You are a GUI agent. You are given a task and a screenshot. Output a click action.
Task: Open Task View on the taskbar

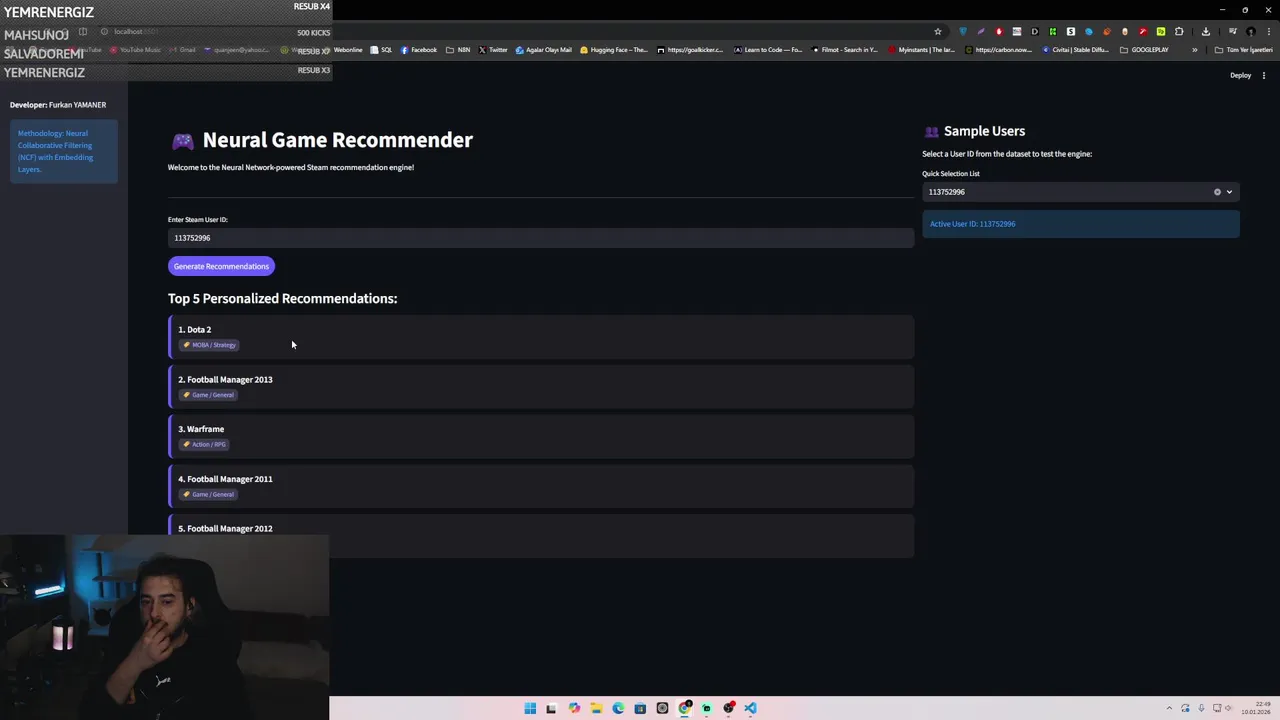pos(551,708)
